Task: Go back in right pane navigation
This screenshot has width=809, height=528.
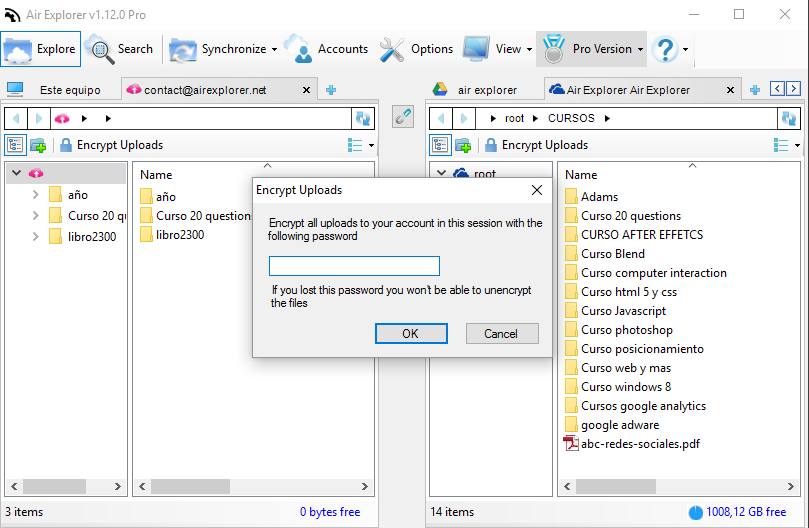Action: [x=441, y=119]
